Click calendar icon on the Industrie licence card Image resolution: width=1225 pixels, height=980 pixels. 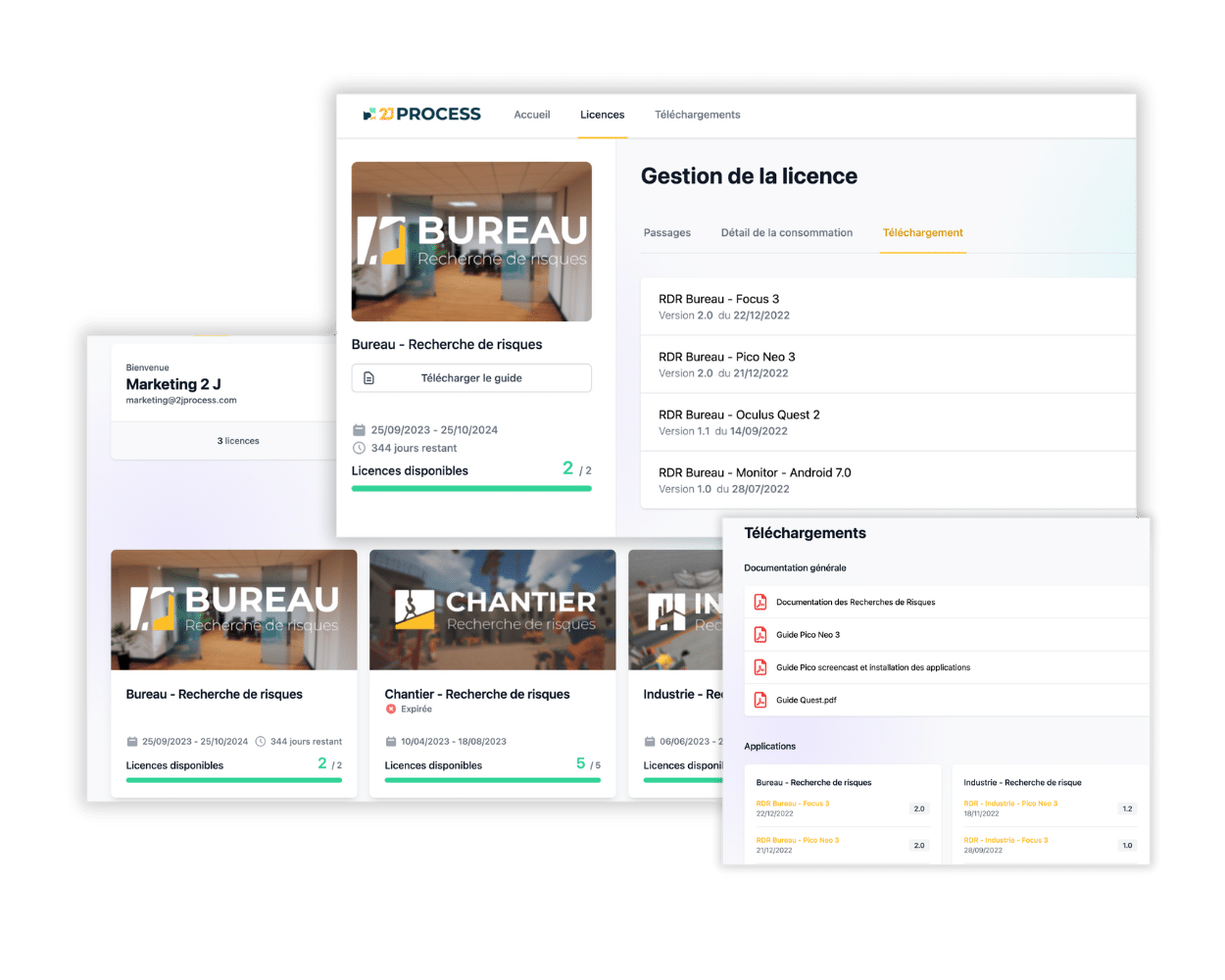click(650, 742)
